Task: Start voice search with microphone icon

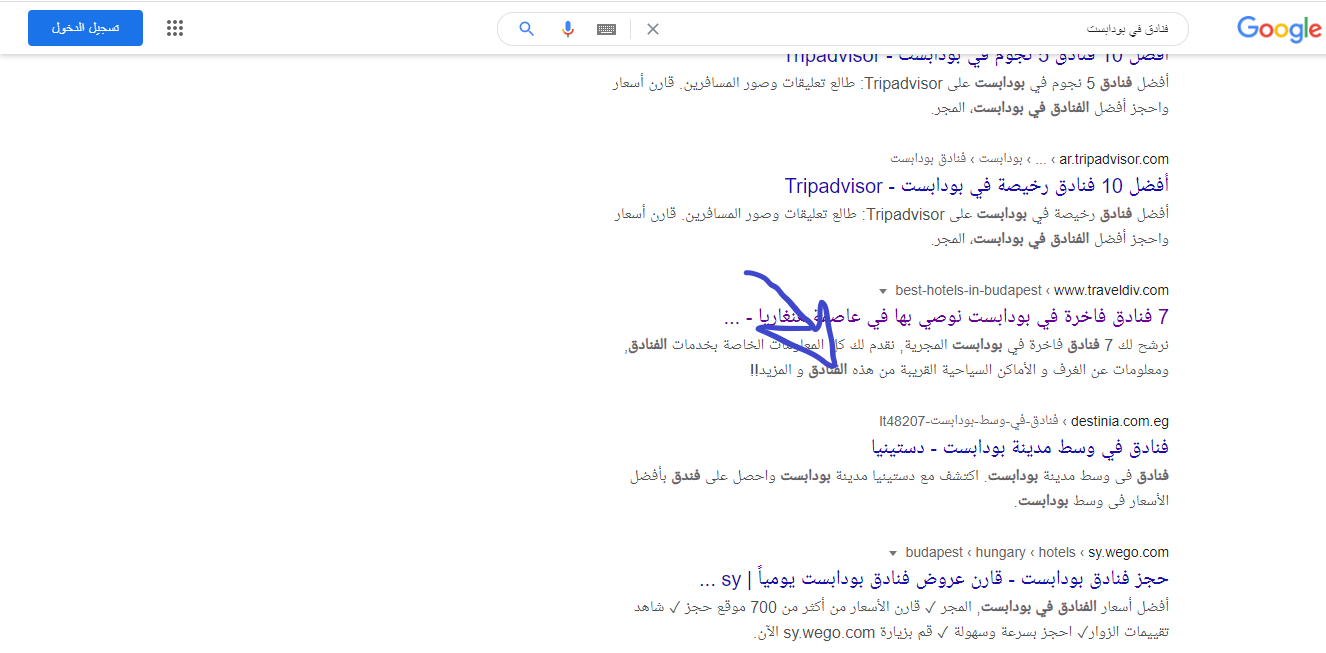Action: point(568,29)
